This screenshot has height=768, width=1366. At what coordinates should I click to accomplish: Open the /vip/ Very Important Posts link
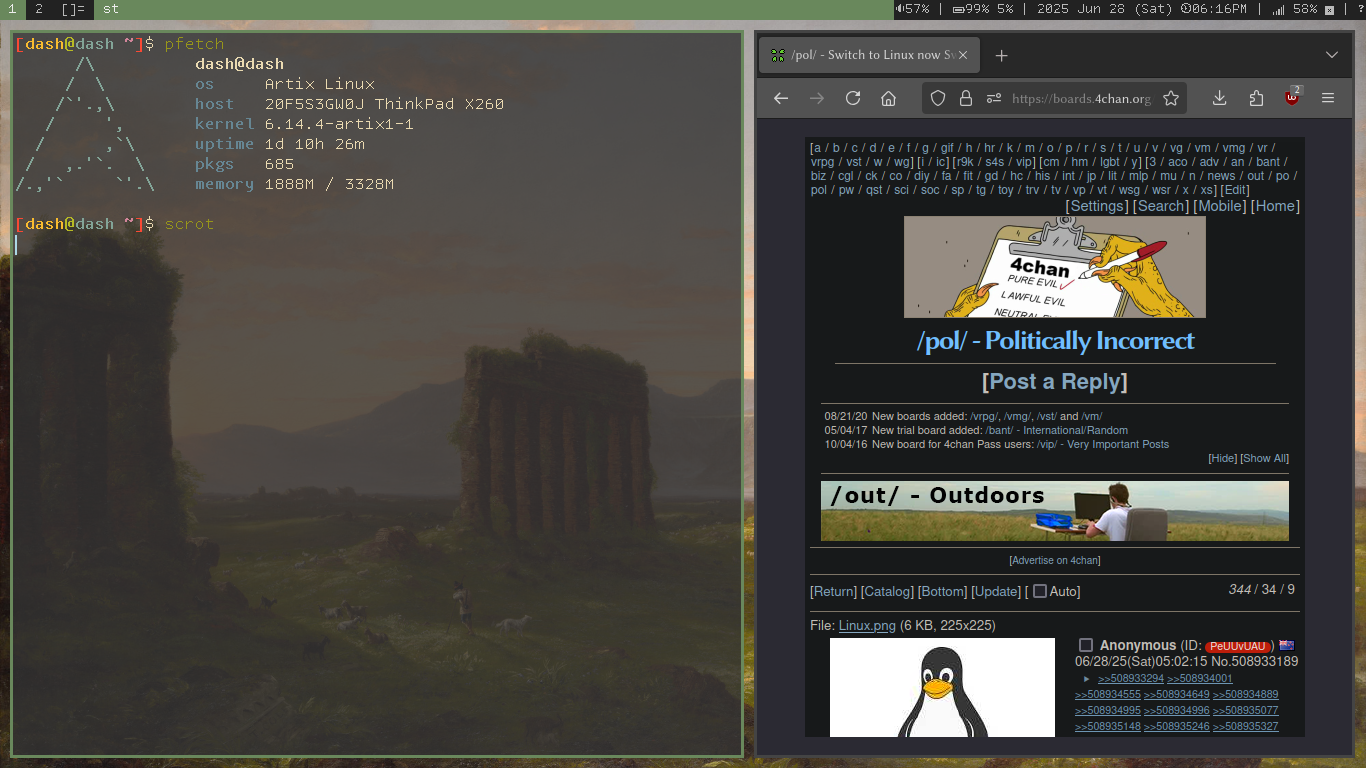click(x=1103, y=444)
